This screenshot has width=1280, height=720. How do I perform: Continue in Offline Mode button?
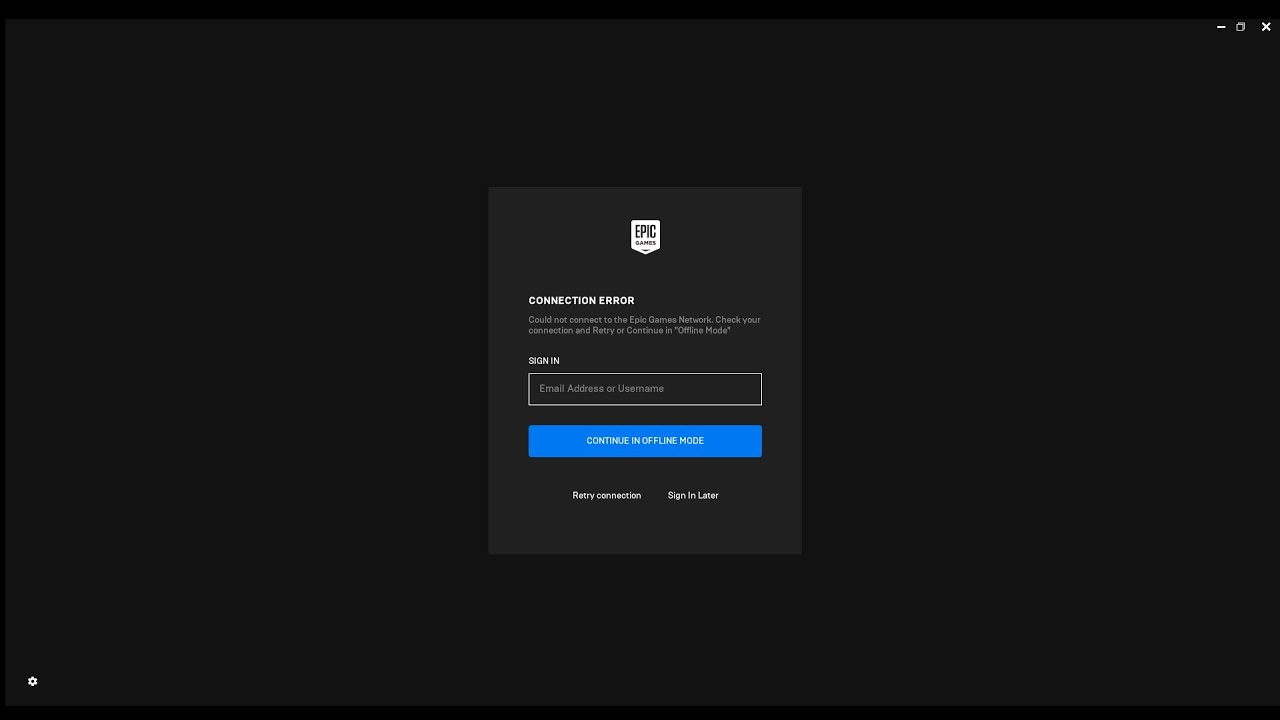[645, 441]
